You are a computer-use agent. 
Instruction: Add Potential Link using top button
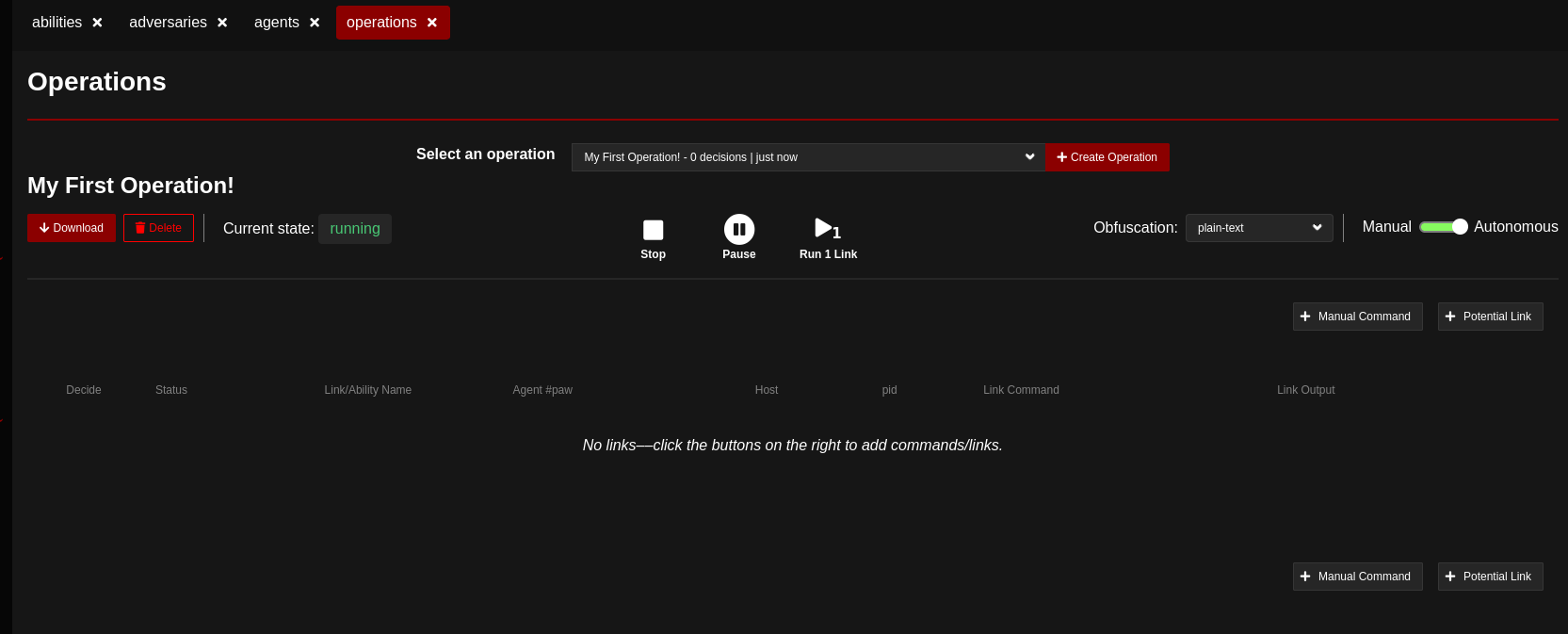pos(1490,317)
